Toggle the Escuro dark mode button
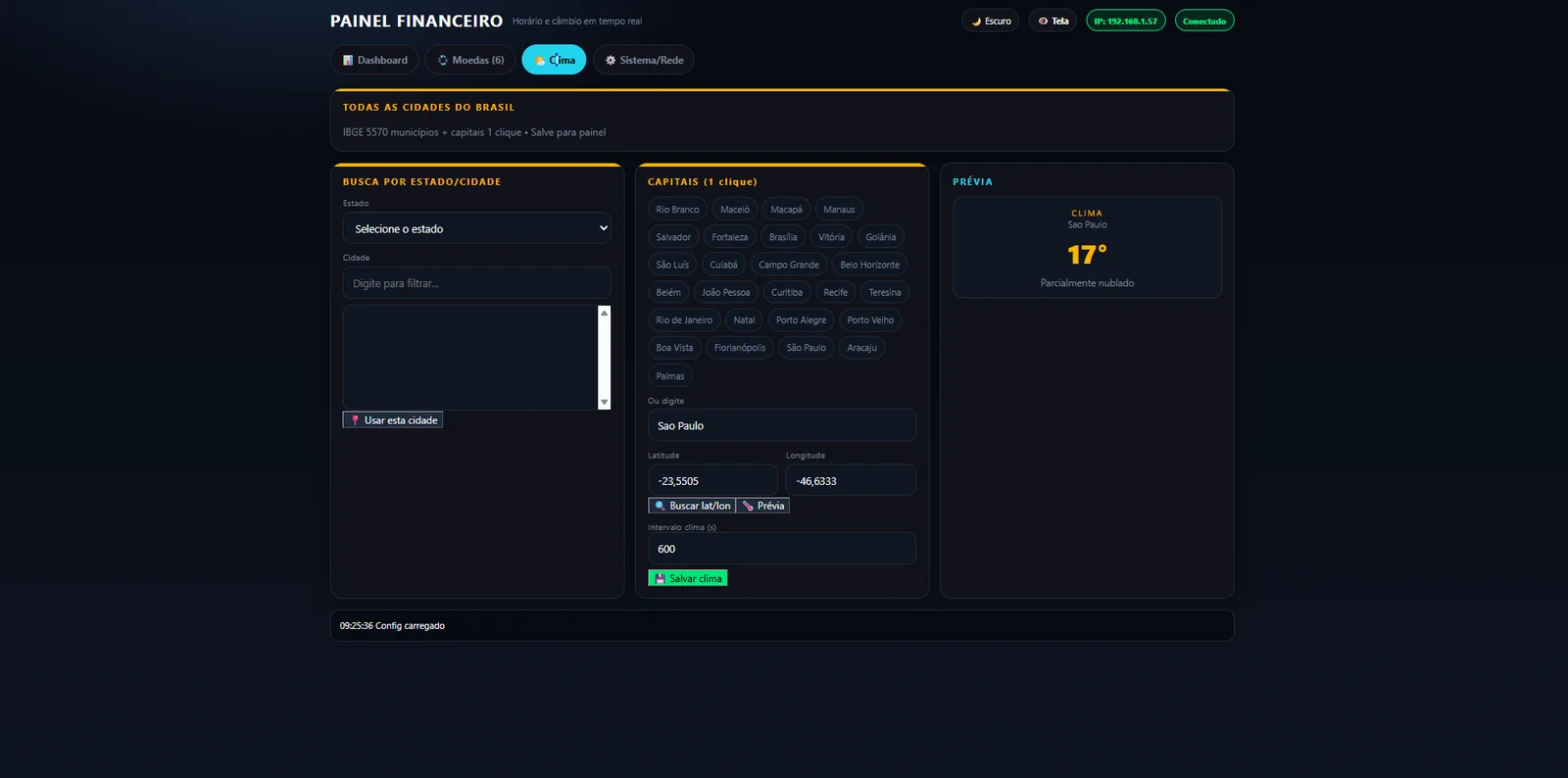 (x=990, y=20)
